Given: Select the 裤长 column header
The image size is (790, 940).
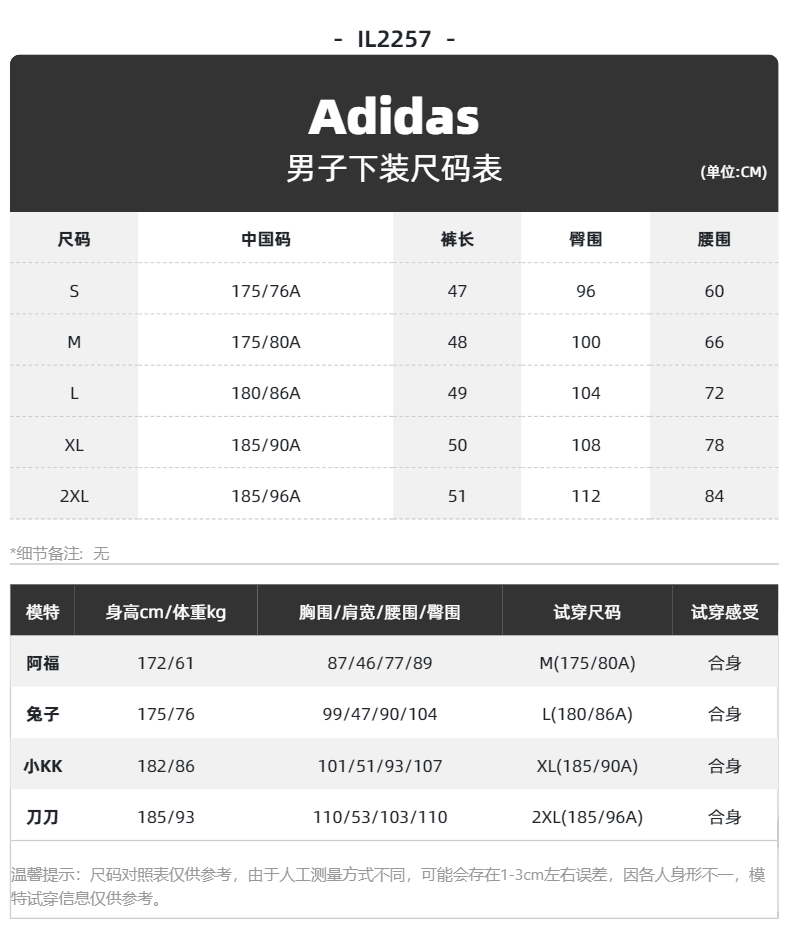Looking at the screenshot, I should pos(457,239).
